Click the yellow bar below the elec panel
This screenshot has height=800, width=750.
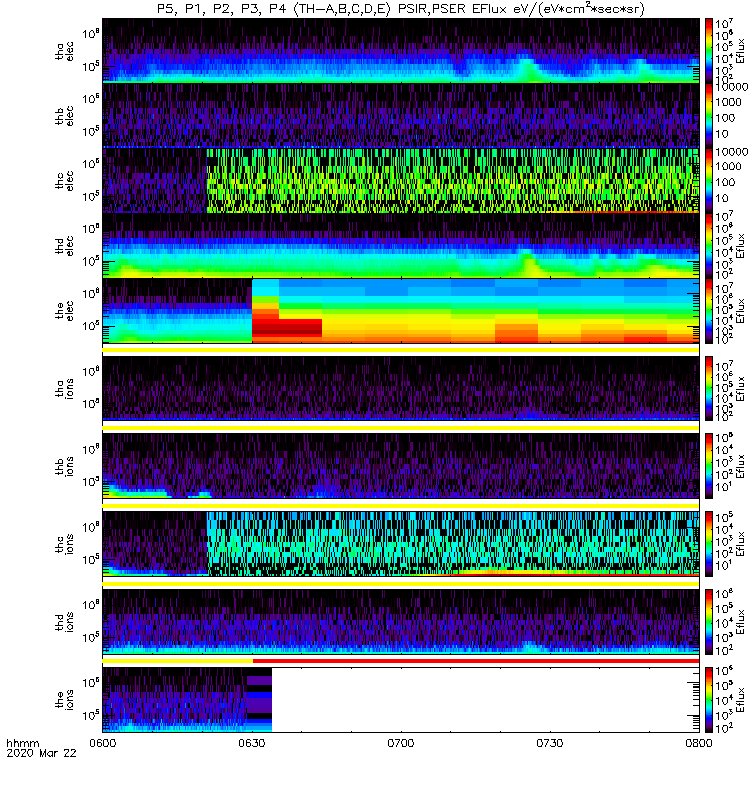click(x=401, y=349)
